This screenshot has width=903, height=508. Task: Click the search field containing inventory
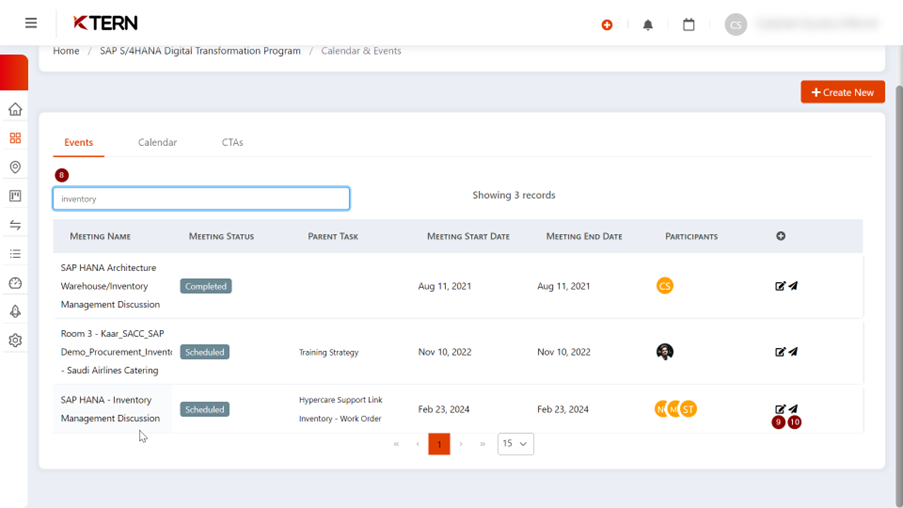201,199
